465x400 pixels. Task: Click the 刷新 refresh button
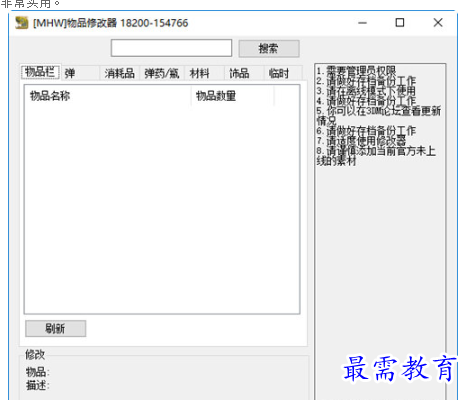(55, 329)
